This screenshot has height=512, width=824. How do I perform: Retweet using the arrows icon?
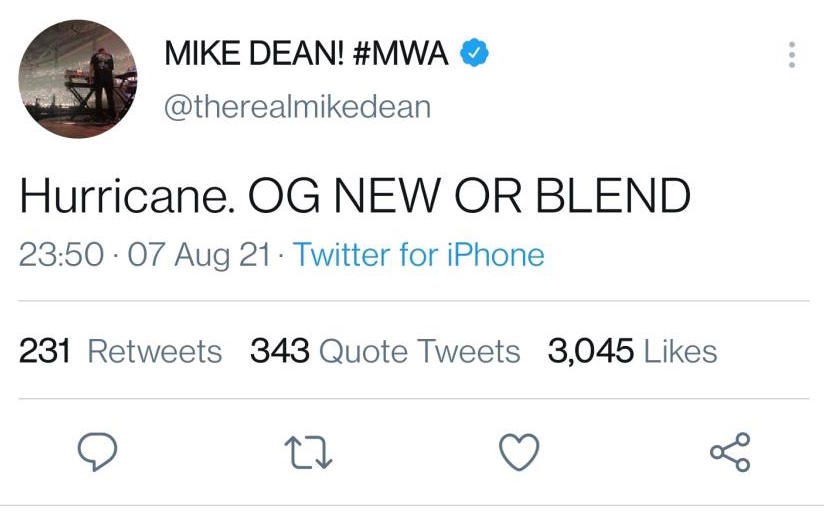coord(309,452)
